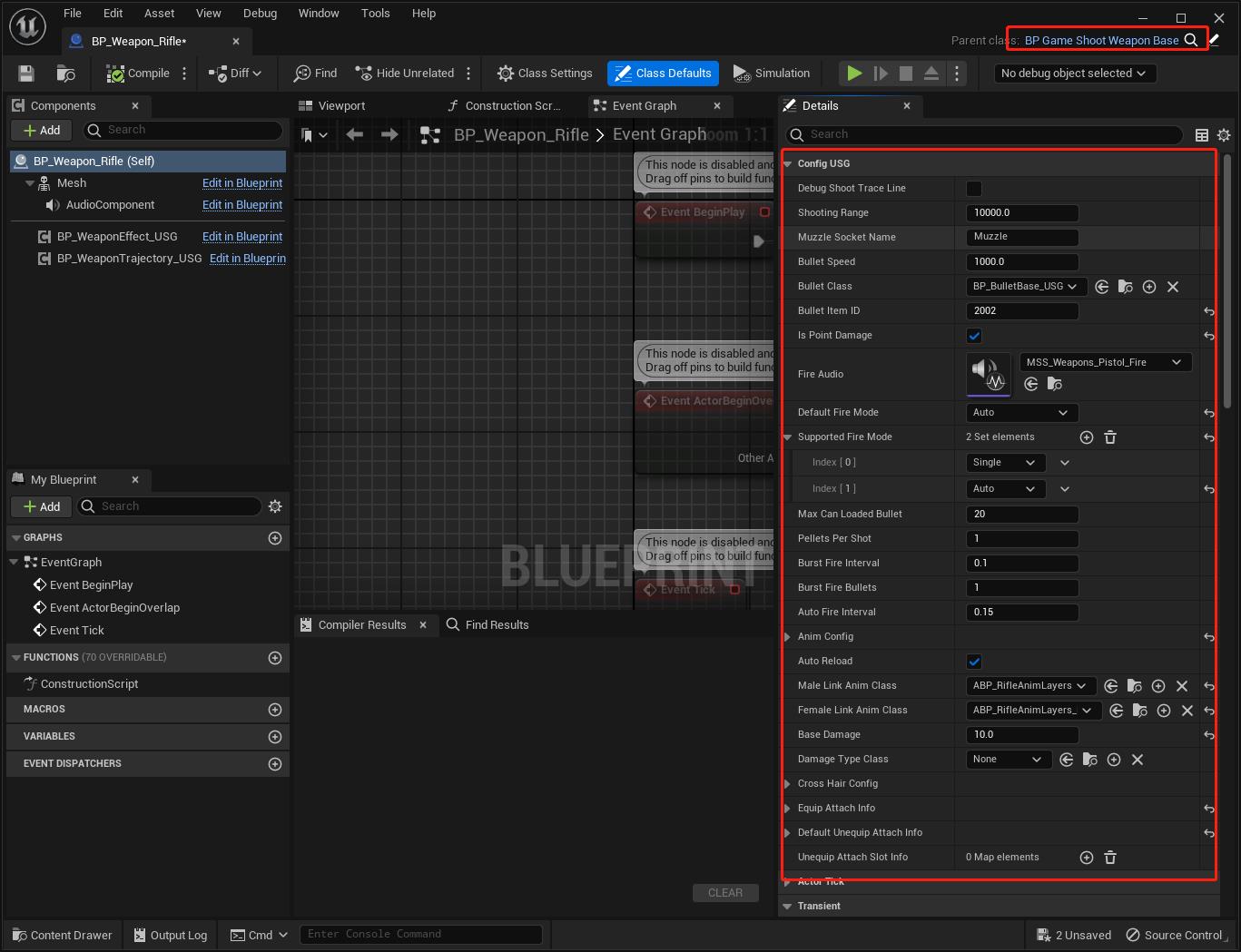Image resolution: width=1241 pixels, height=952 pixels.
Task: Open the Content Drawer
Action: coord(63,936)
